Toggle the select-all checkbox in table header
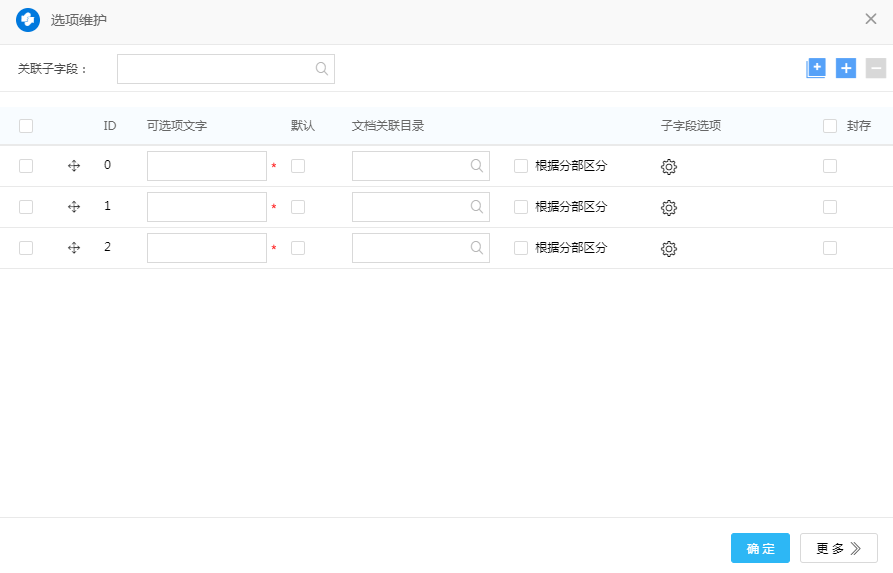893x573 pixels. point(26,126)
